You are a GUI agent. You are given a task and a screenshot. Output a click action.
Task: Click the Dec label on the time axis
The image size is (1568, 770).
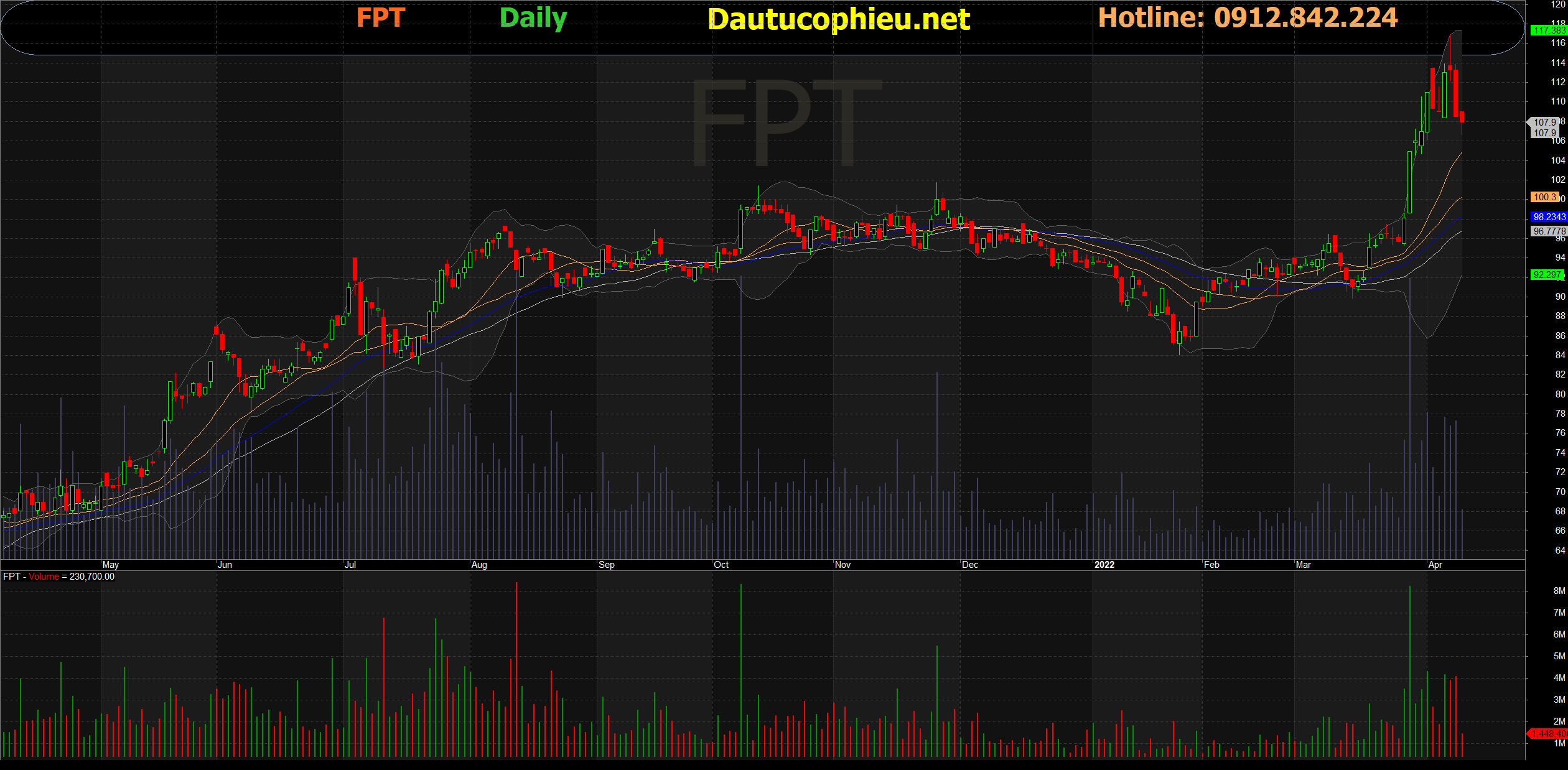click(x=969, y=565)
